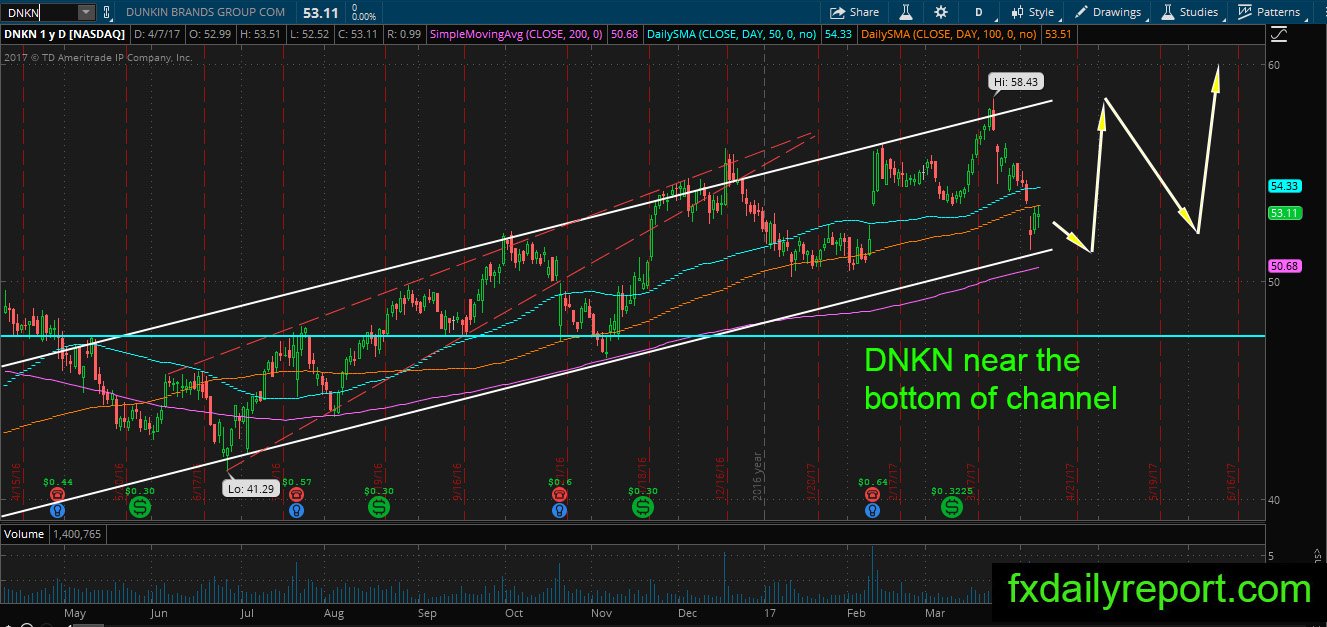Open the flask analysis tools icon

point(905,12)
